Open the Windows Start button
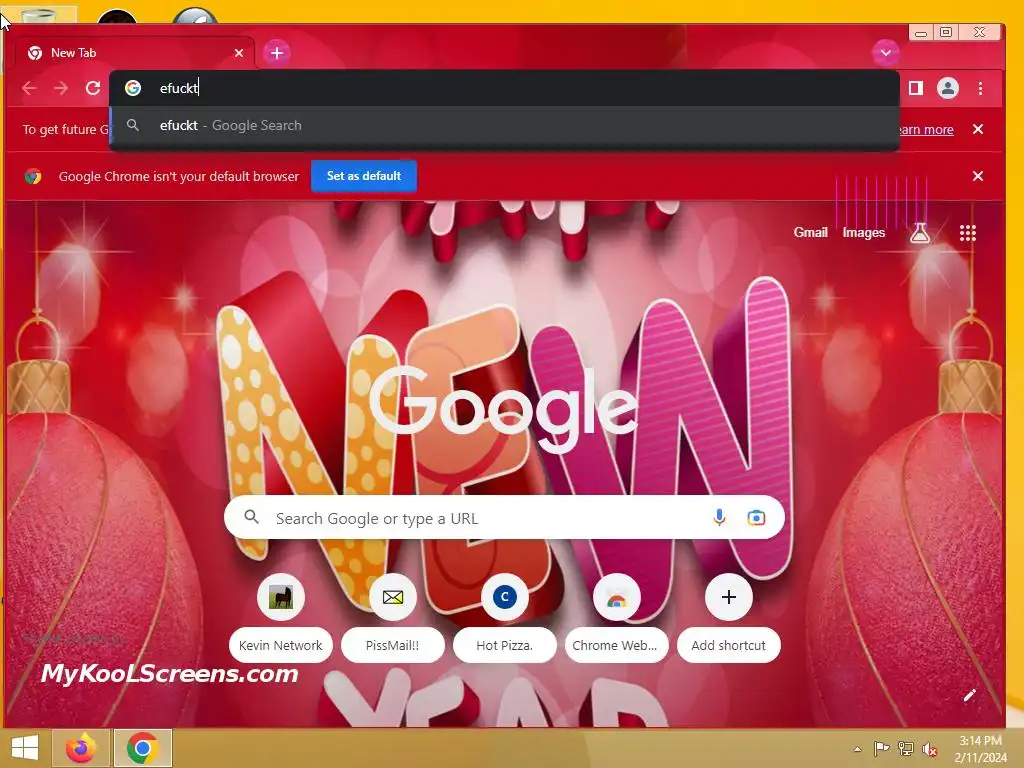1024x768 pixels. (25, 748)
